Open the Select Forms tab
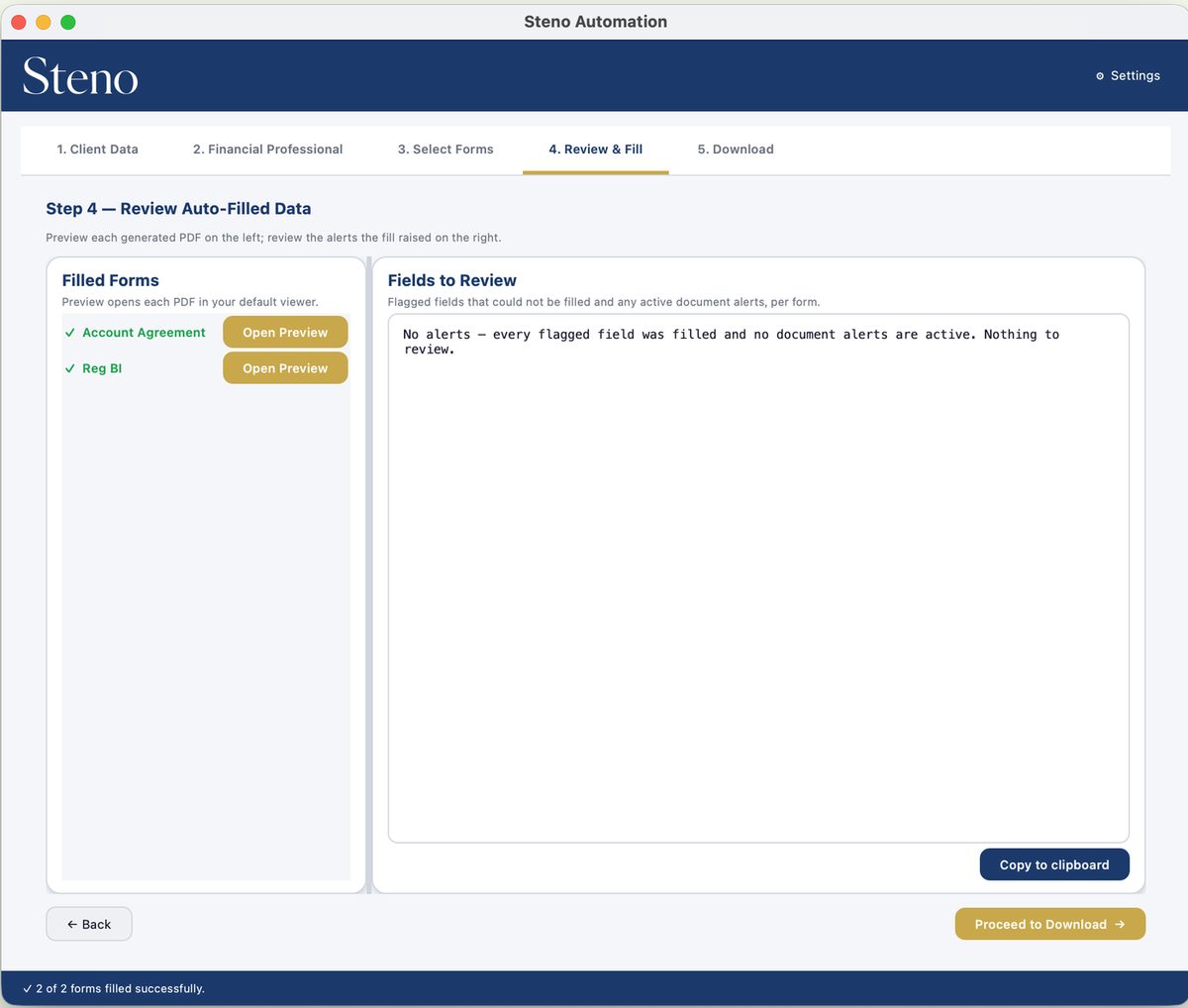The width and height of the screenshot is (1188, 1008). (x=445, y=150)
